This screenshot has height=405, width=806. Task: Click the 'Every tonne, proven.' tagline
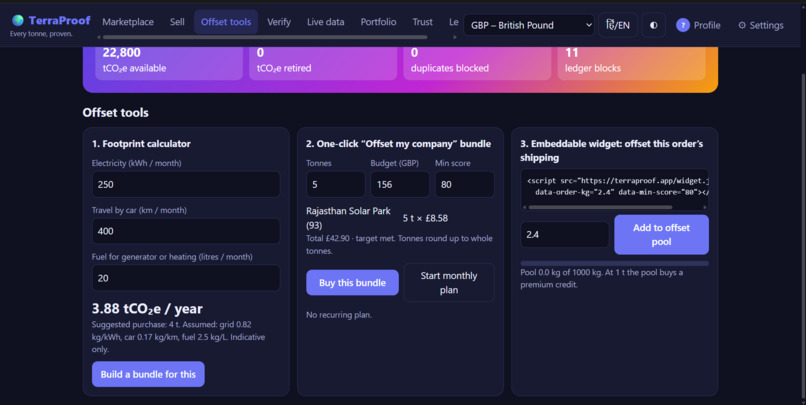[41, 34]
